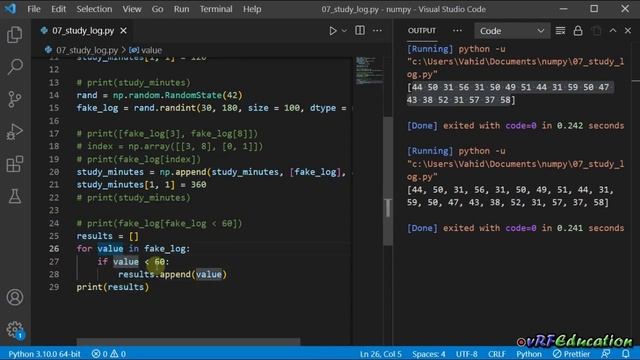Open the Help menu
The height and width of the screenshot is (360, 640).
pyautogui.click(x=252, y=9)
